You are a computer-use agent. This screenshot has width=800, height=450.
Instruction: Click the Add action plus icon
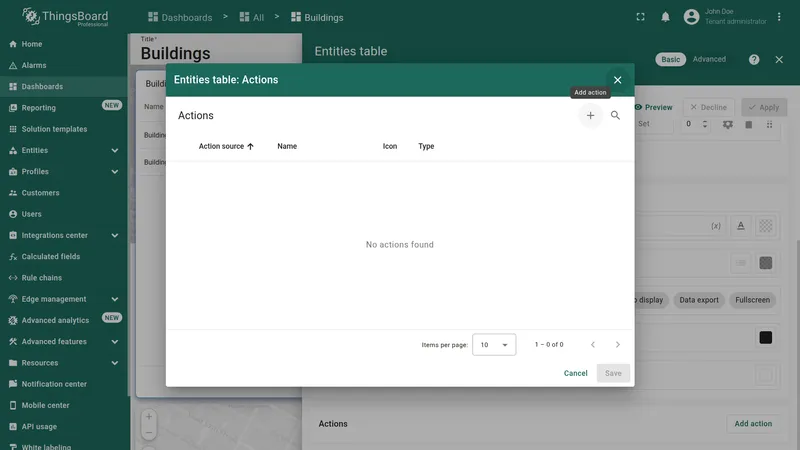pos(590,115)
